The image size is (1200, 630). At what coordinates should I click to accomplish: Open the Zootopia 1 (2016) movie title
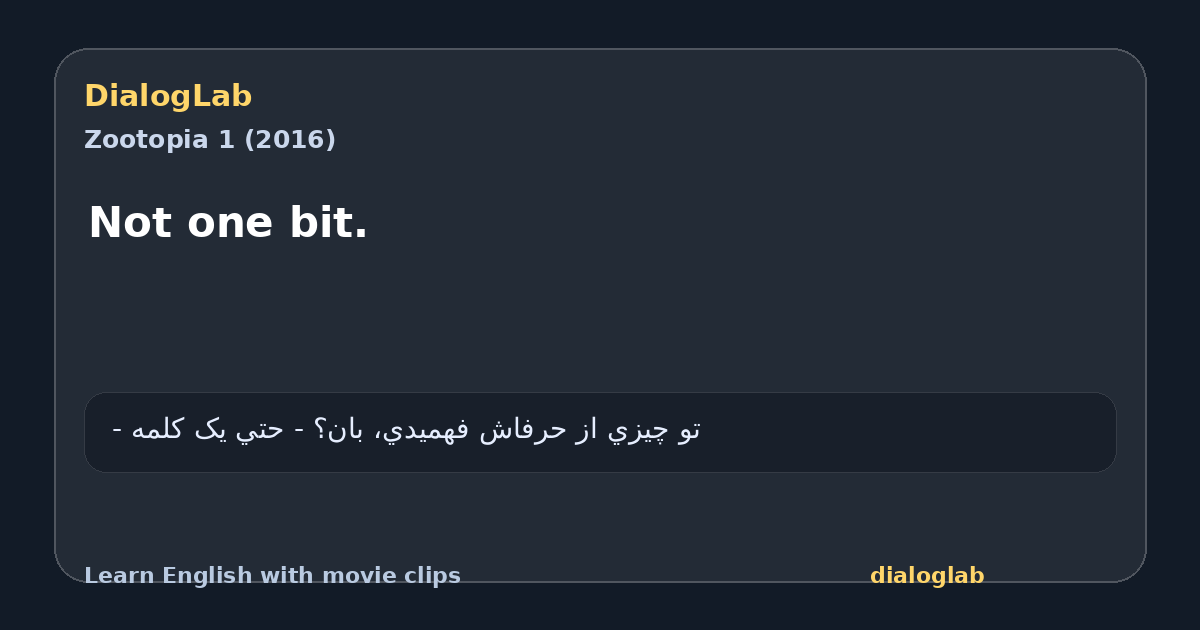(x=210, y=140)
